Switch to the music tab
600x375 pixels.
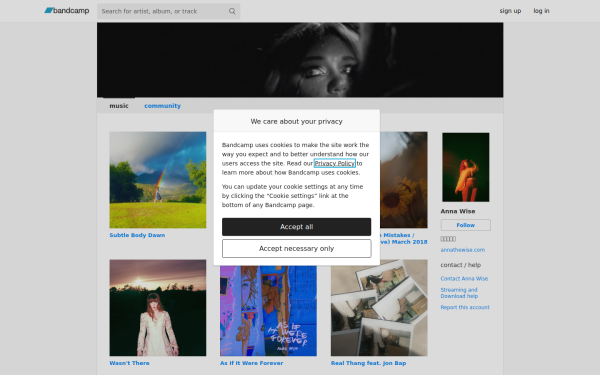(119, 106)
